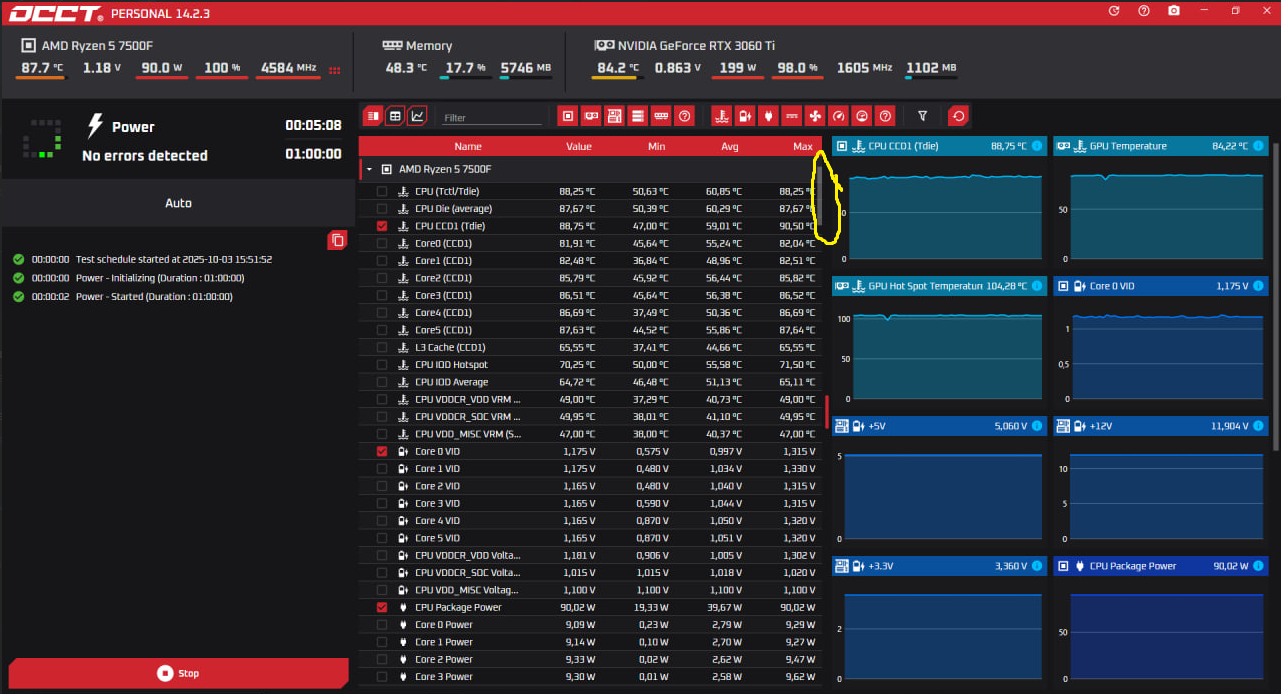Sort the table by the Name column
This screenshot has height=694, width=1281.
(467, 147)
